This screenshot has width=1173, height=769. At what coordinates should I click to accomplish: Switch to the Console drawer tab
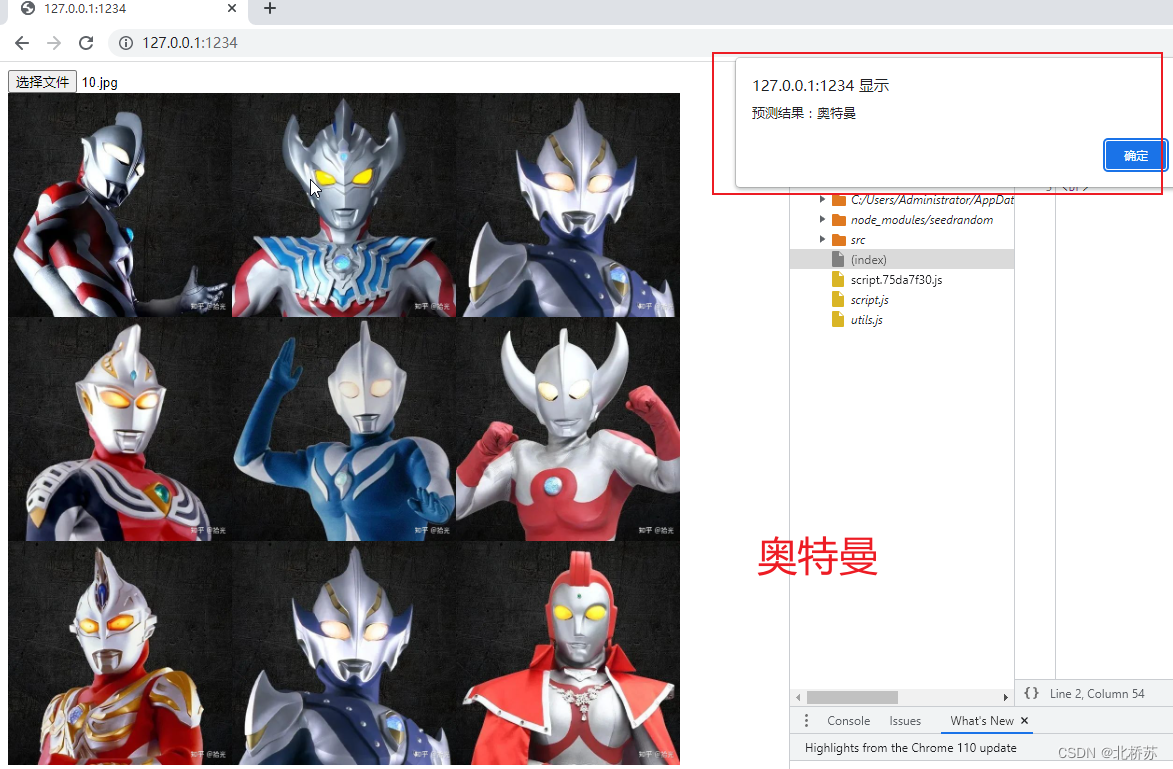coord(848,721)
